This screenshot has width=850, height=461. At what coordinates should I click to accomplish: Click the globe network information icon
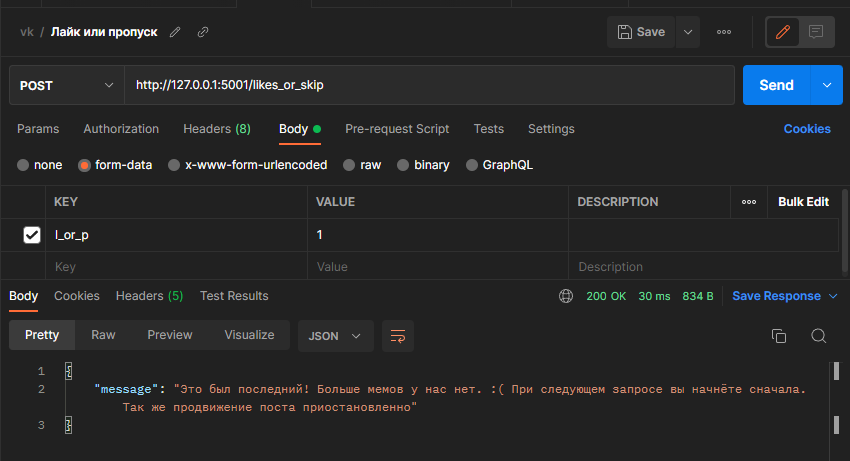(566, 296)
